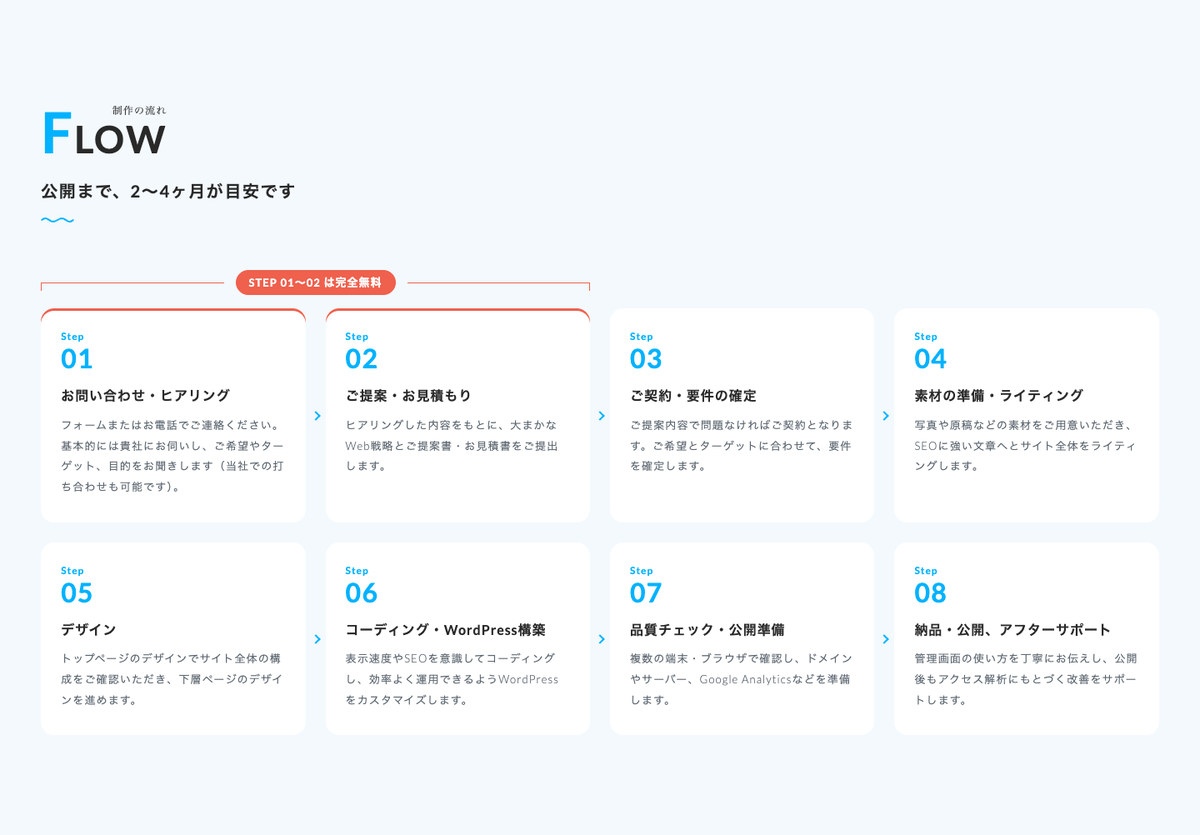Click the '納品・公開、アフターサポート' title
This screenshot has width=1200, height=835.
[x=1013, y=630]
